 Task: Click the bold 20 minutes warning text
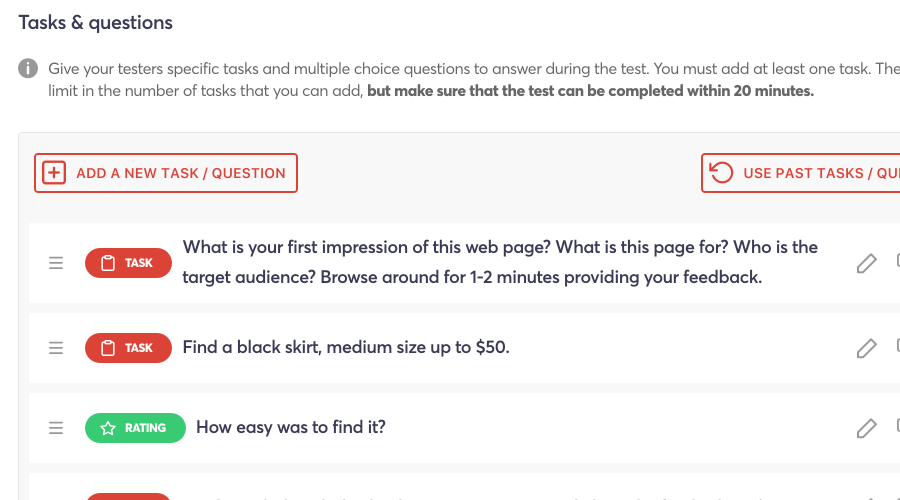(590, 91)
